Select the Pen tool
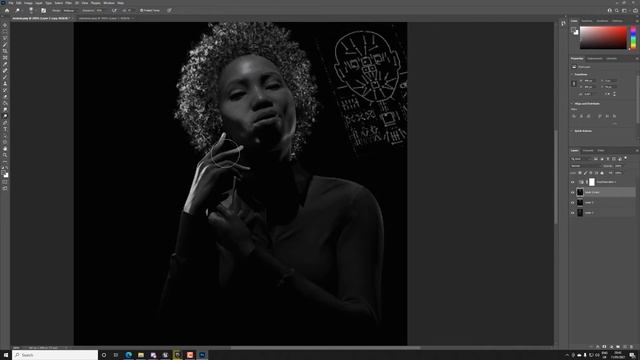Image resolution: width=640 pixels, height=360 pixels. point(5,123)
